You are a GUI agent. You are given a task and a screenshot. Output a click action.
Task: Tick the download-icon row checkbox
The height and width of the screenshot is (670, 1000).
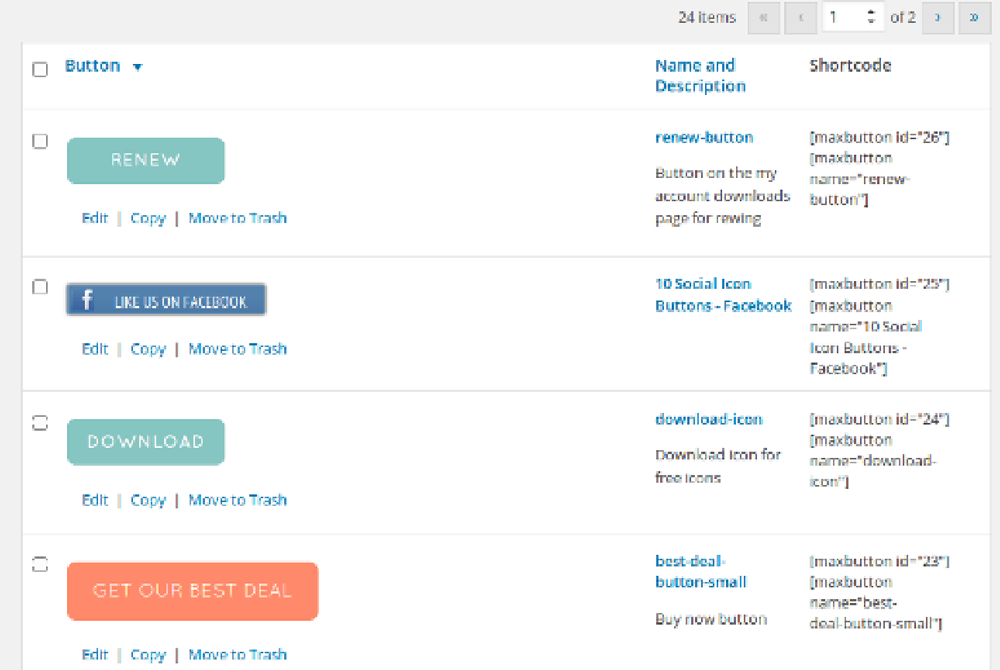click(40, 423)
